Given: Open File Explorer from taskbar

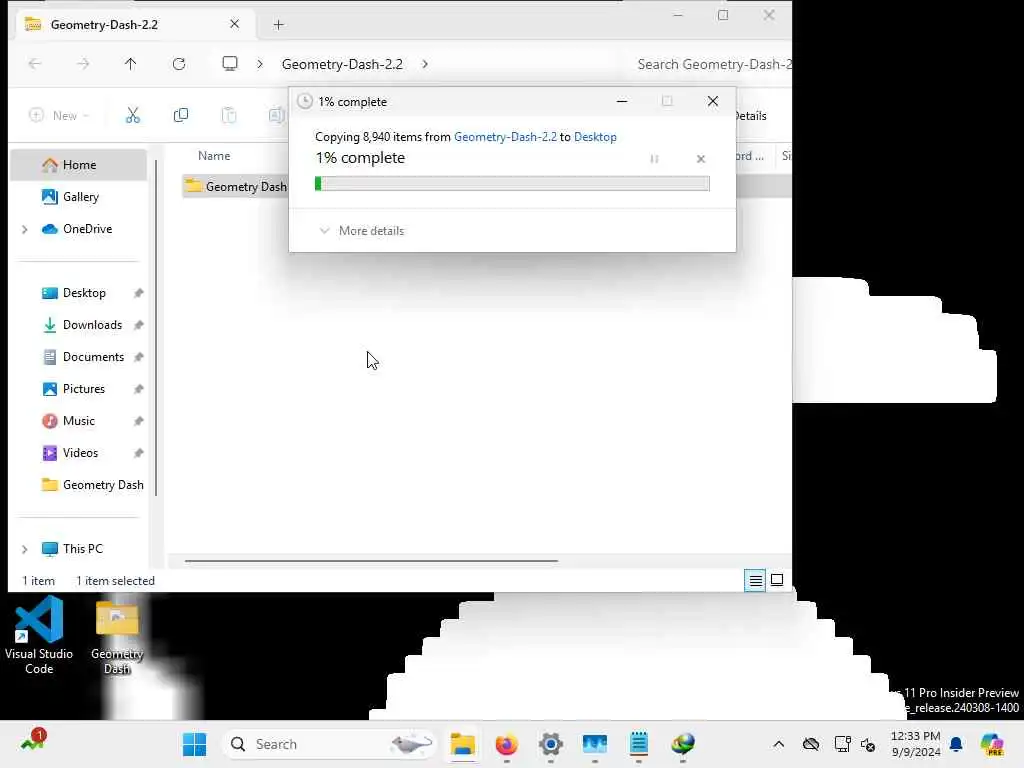Looking at the screenshot, I should 462,744.
